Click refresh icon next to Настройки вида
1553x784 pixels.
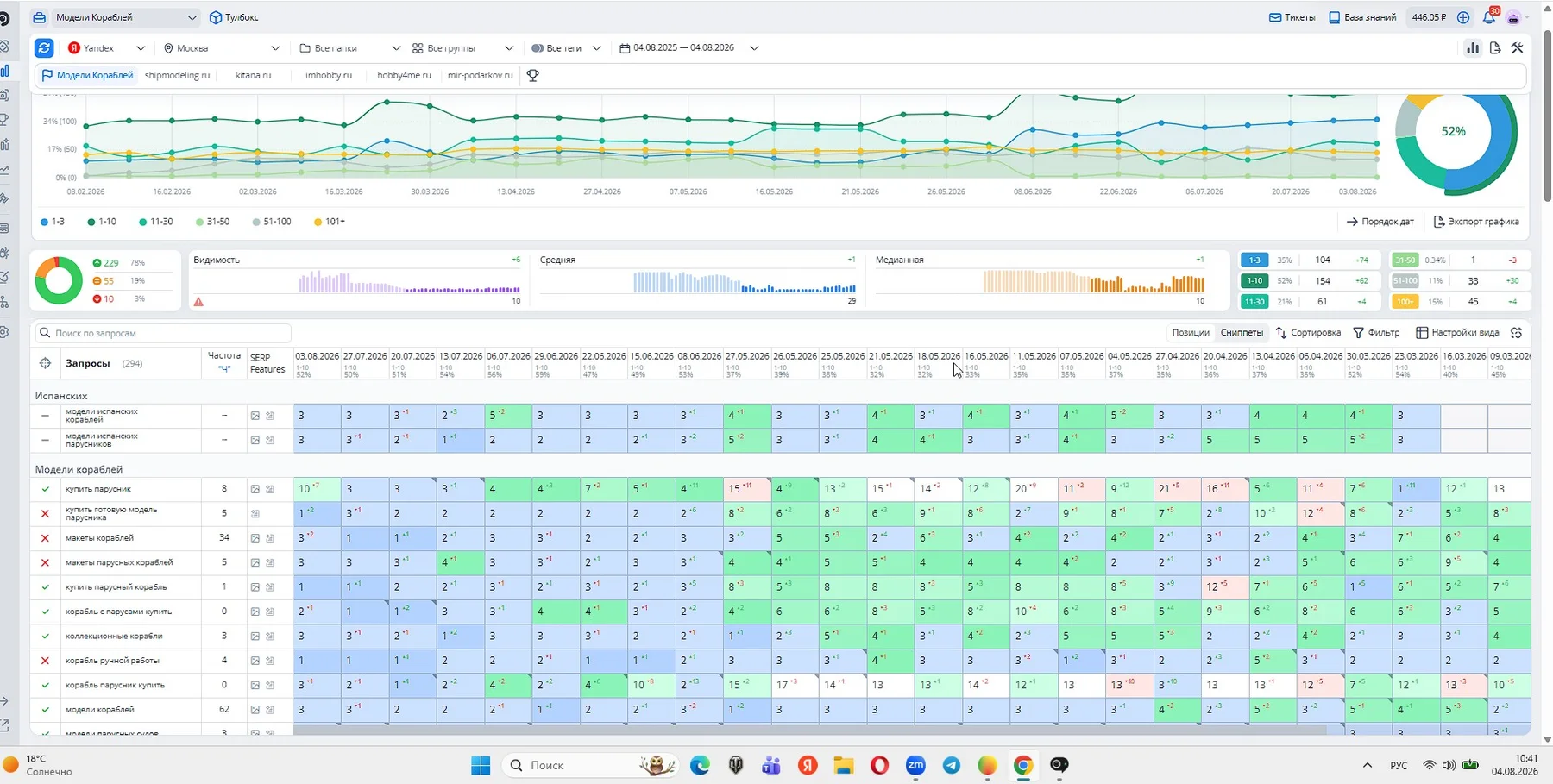click(x=1517, y=333)
